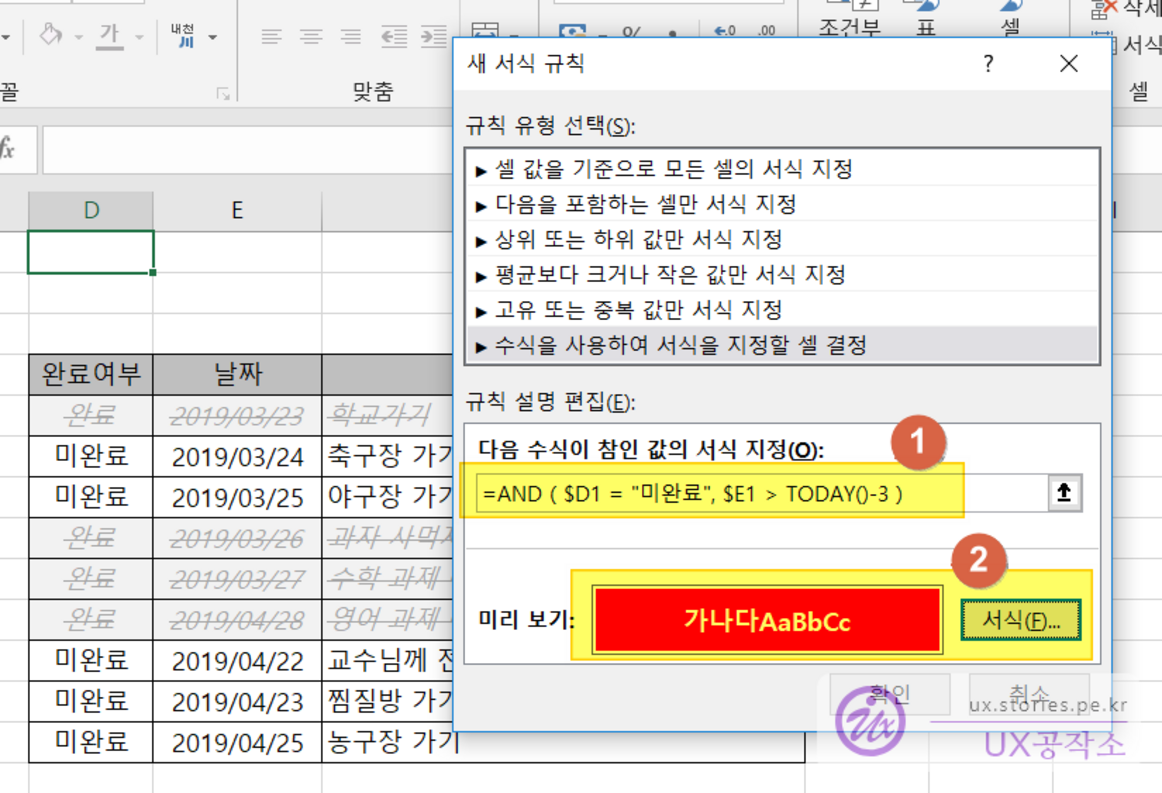Click the align left icon in ribbon
1162x793 pixels.
pos(271,37)
